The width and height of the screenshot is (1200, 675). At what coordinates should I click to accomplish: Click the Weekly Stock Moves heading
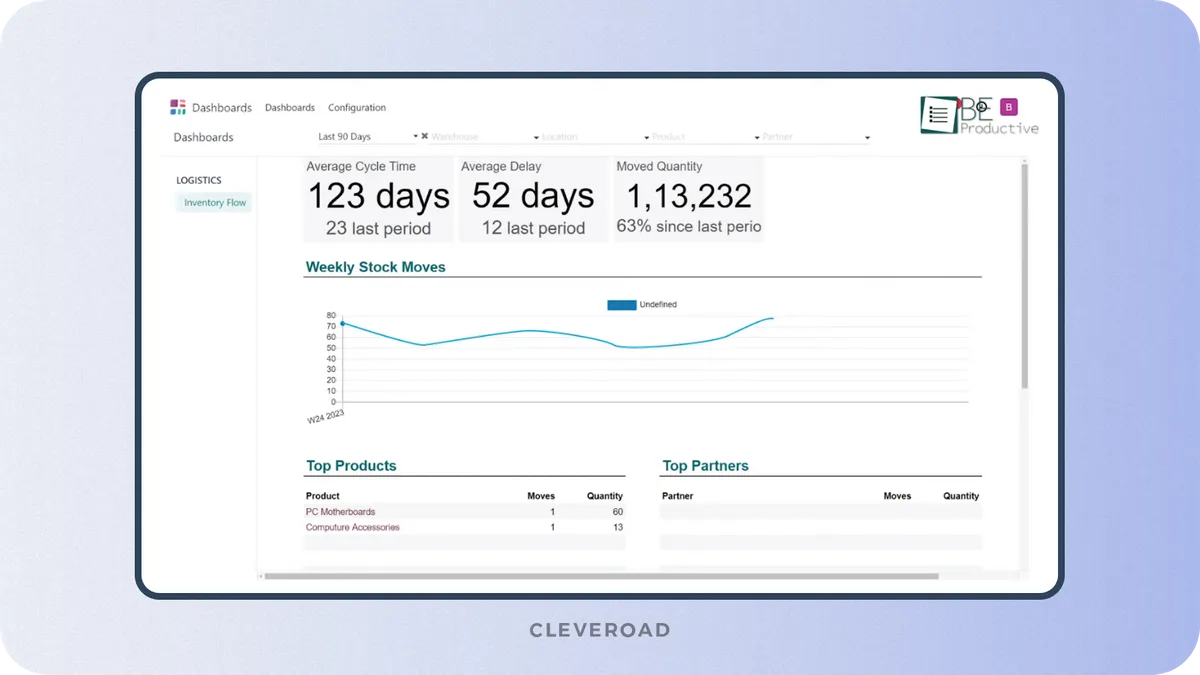tap(376, 267)
